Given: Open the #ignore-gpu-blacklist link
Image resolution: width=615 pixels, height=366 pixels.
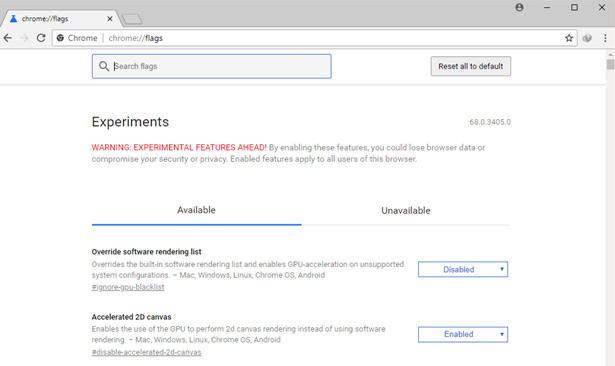Looking at the screenshot, I should (x=128, y=287).
